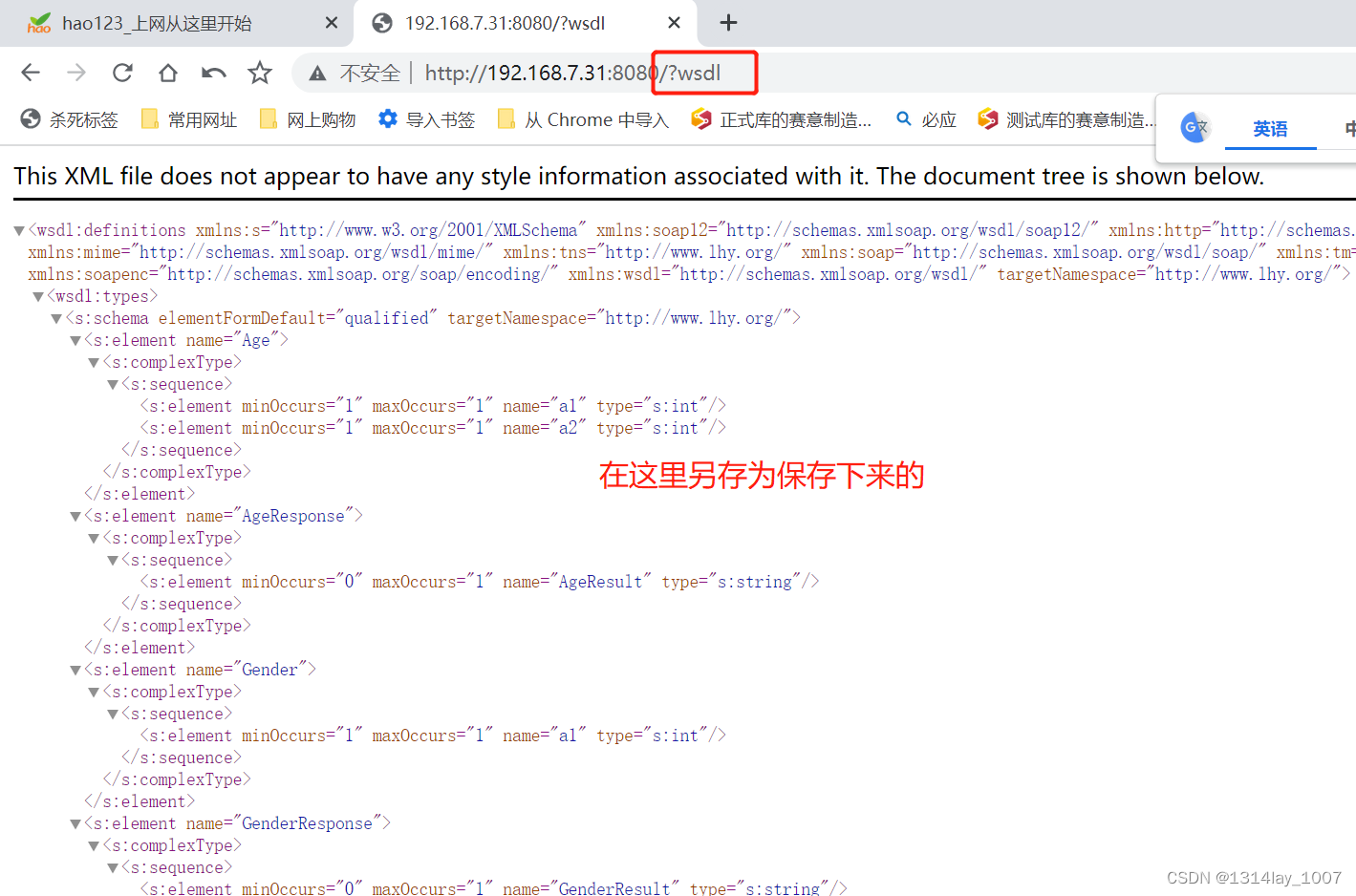Close the hao123 tab

click(x=332, y=23)
